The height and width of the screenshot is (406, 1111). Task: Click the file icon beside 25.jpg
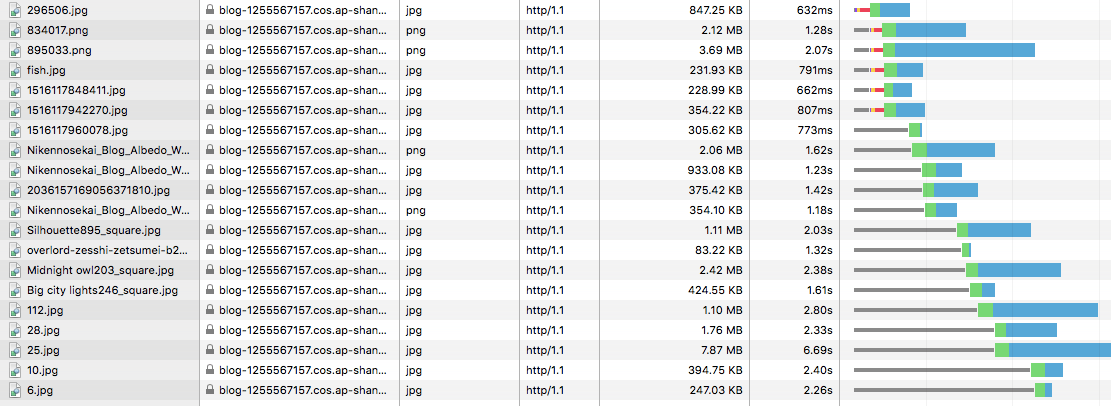(x=15, y=350)
